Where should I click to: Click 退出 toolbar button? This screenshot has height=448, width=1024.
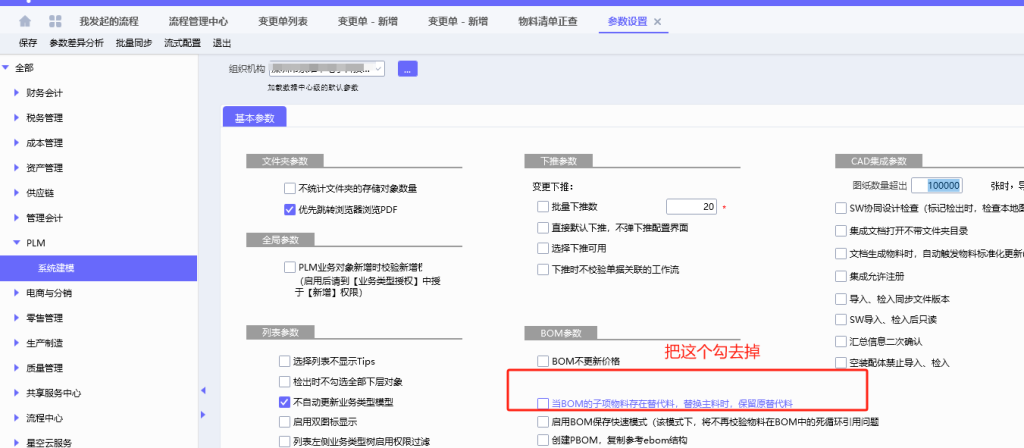222,44
